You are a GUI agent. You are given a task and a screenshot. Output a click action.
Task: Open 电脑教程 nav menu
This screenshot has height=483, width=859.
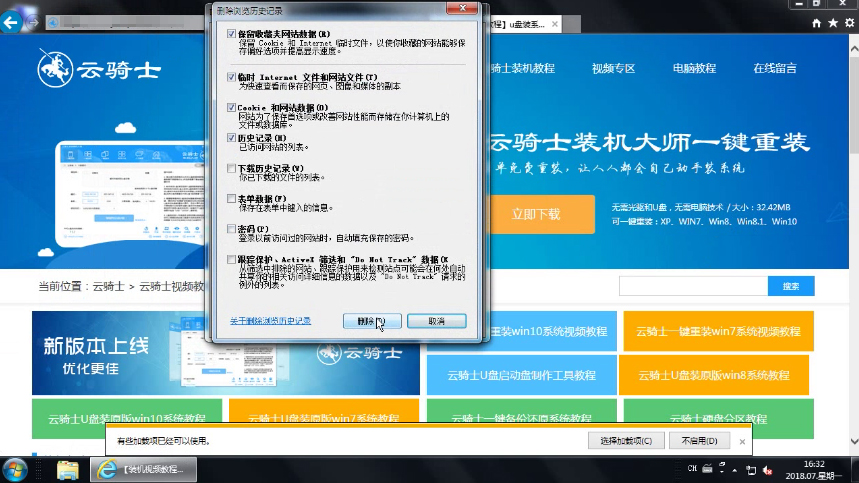tap(694, 68)
